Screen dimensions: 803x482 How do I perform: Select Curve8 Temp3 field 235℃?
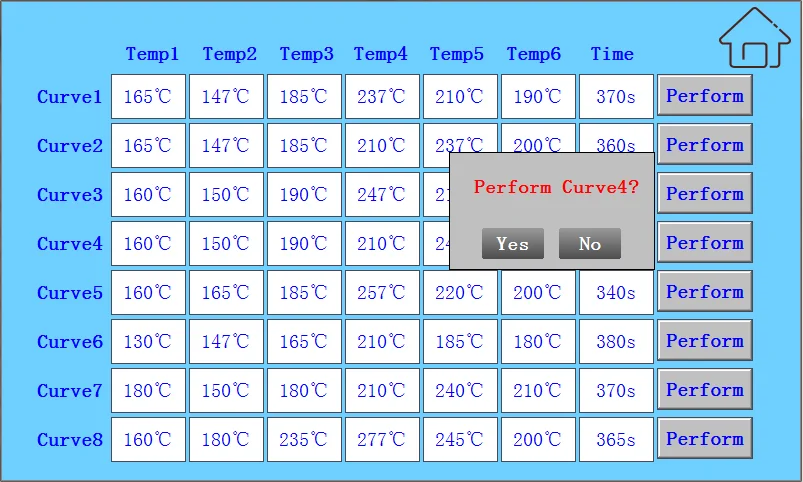tap(304, 439)
